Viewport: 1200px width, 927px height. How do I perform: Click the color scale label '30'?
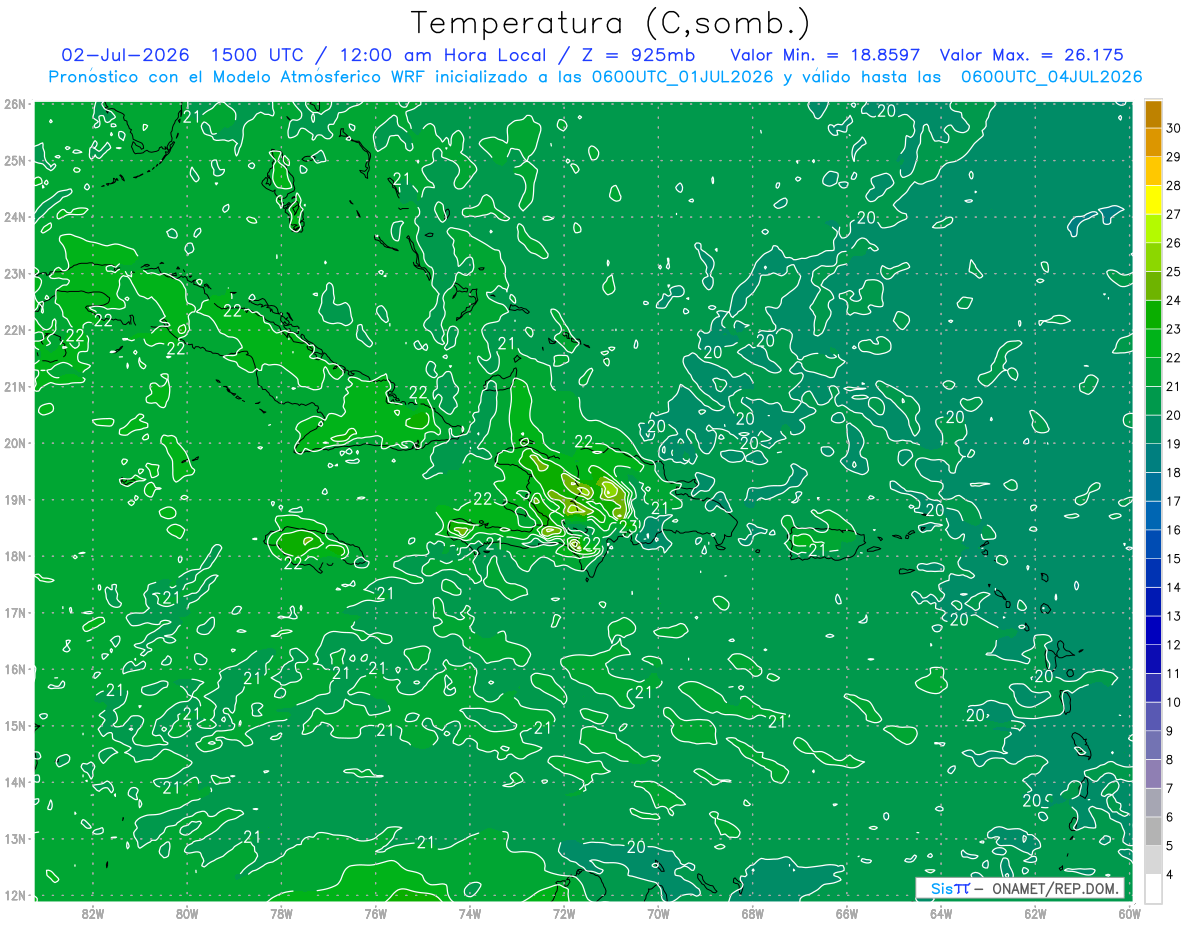[x=1174, y=128]
